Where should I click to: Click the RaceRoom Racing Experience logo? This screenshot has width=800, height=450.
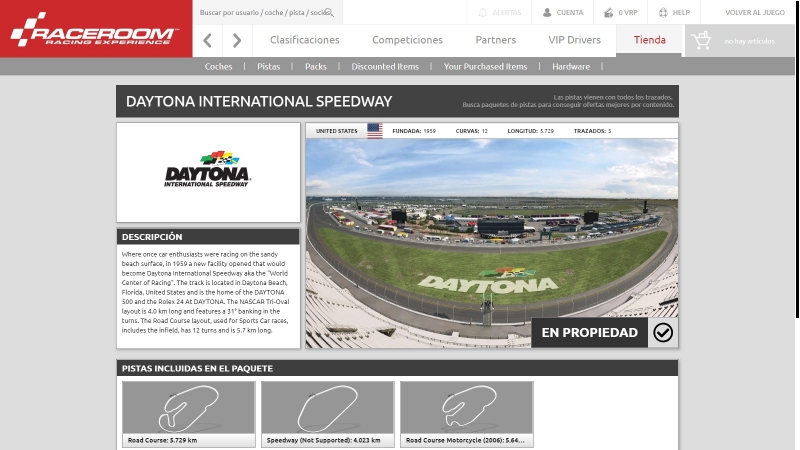pyautogui.click(x=95, y=29)
